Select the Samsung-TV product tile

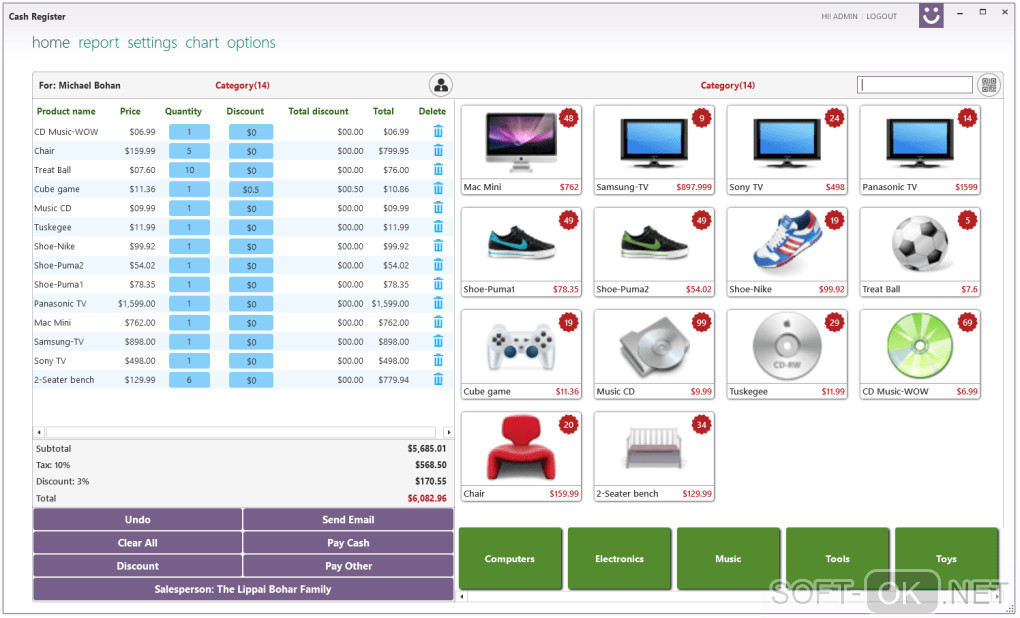click(654, 150)
